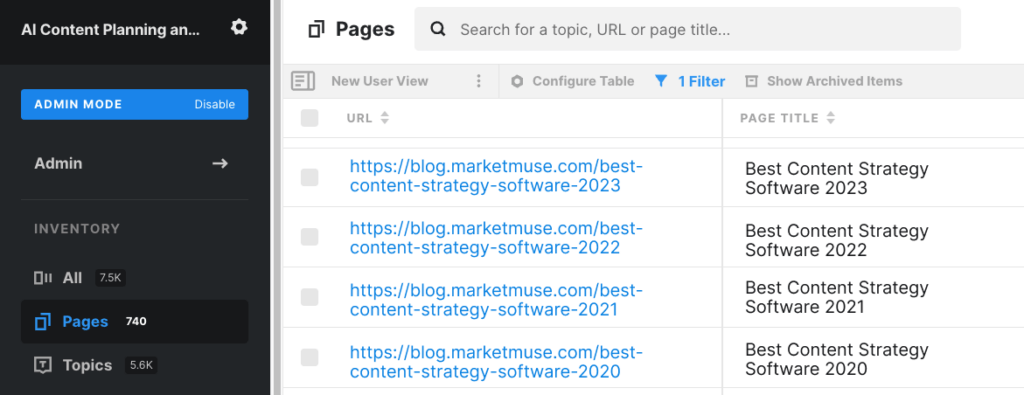Viewport: 1024px width, 395px height.
Task: Click the Topics sidebar icon
Action: (x=42, y=365)
